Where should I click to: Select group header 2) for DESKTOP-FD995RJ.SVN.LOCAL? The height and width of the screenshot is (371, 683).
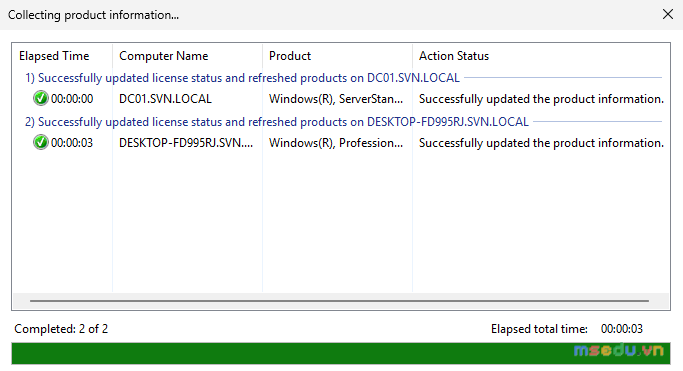click(277, 122)
